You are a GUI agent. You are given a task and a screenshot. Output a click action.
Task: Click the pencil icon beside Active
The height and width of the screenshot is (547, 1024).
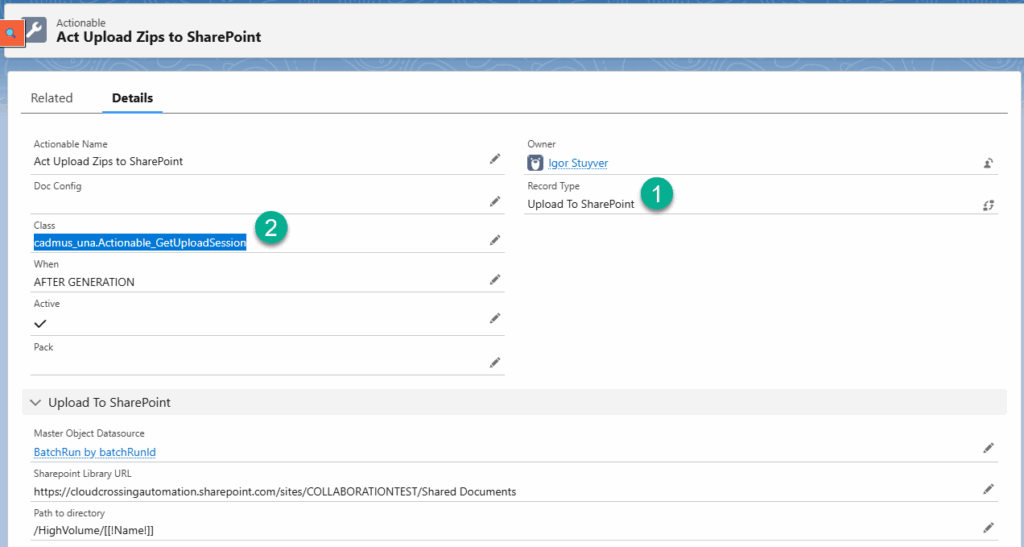pyautogui.click(x=494, y=318)
